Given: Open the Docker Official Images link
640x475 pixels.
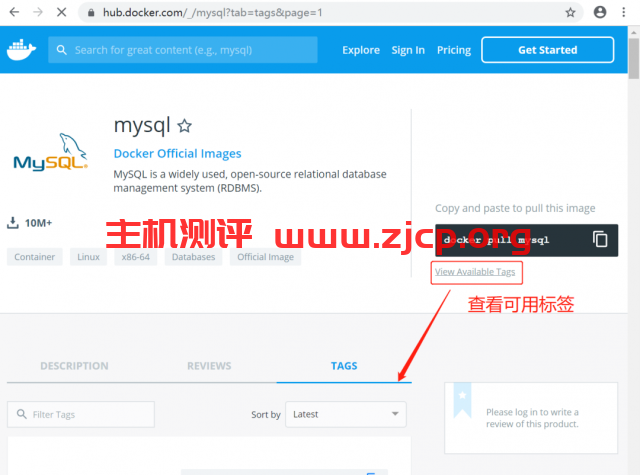Looking at the screenshot, I should [178, 153].
